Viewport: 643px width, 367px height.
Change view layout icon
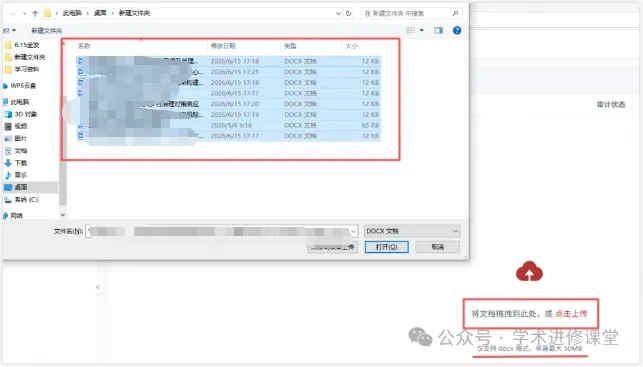click(410, 30)
